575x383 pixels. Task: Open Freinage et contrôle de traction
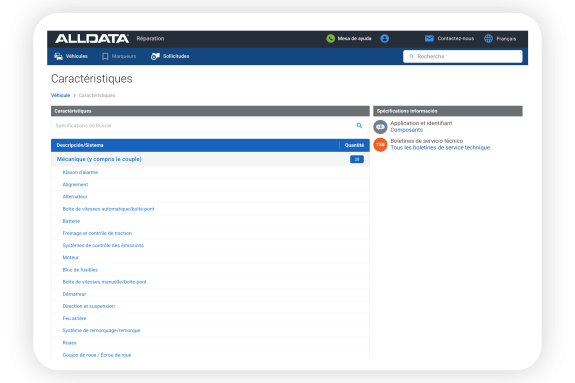tap(97, 233)
